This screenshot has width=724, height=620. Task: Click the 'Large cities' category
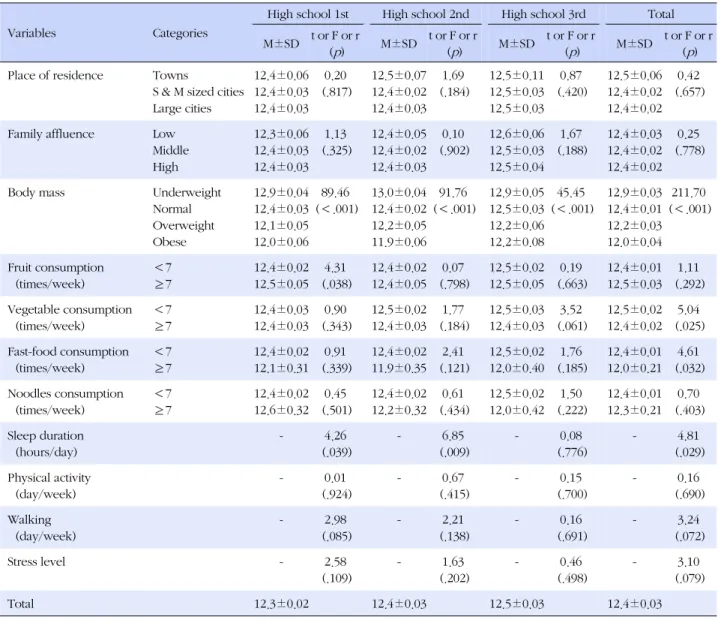pos(182,108)
